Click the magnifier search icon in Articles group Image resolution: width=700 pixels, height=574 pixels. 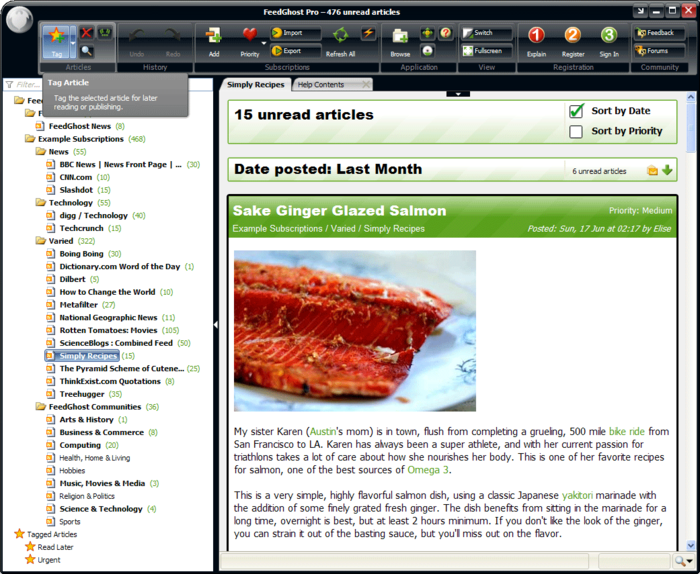87,51
